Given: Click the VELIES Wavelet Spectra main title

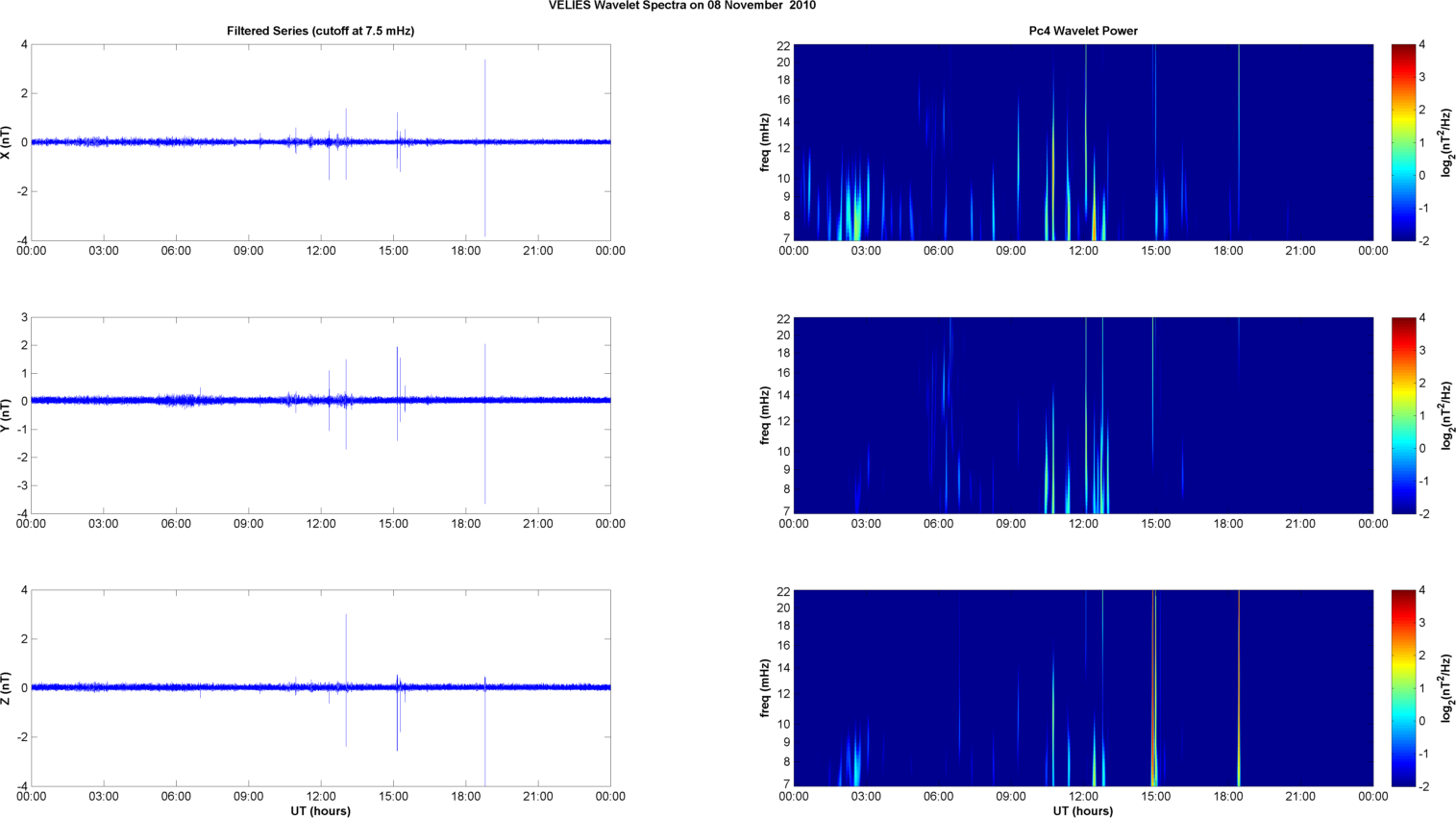Looking at the screenshot, I should [682, 6].
